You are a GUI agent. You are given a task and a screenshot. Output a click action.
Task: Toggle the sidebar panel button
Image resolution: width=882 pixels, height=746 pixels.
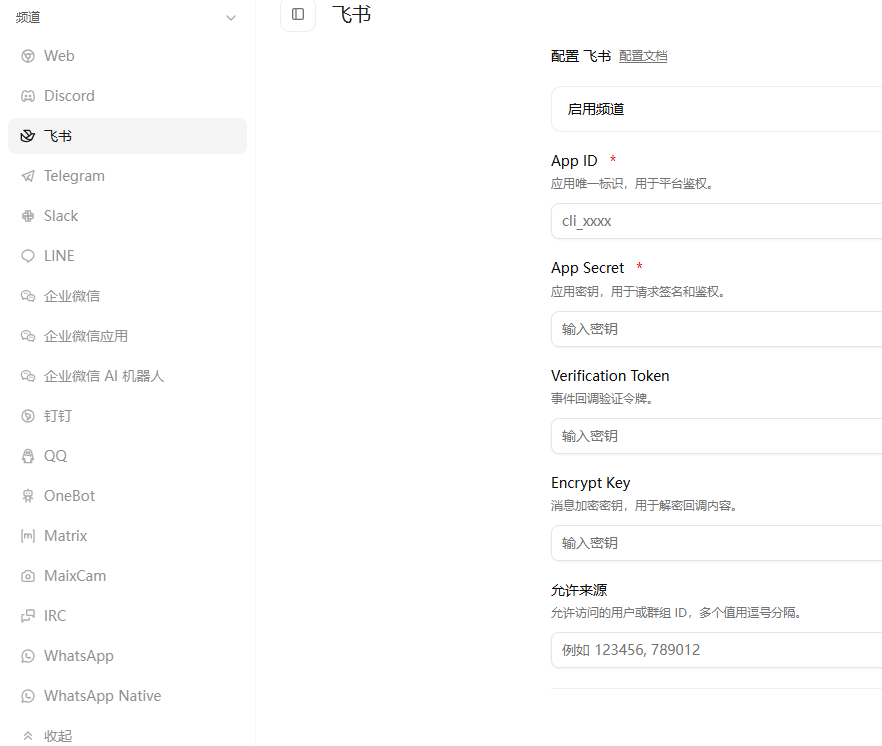pyautogui.click(x=298, y=14)
